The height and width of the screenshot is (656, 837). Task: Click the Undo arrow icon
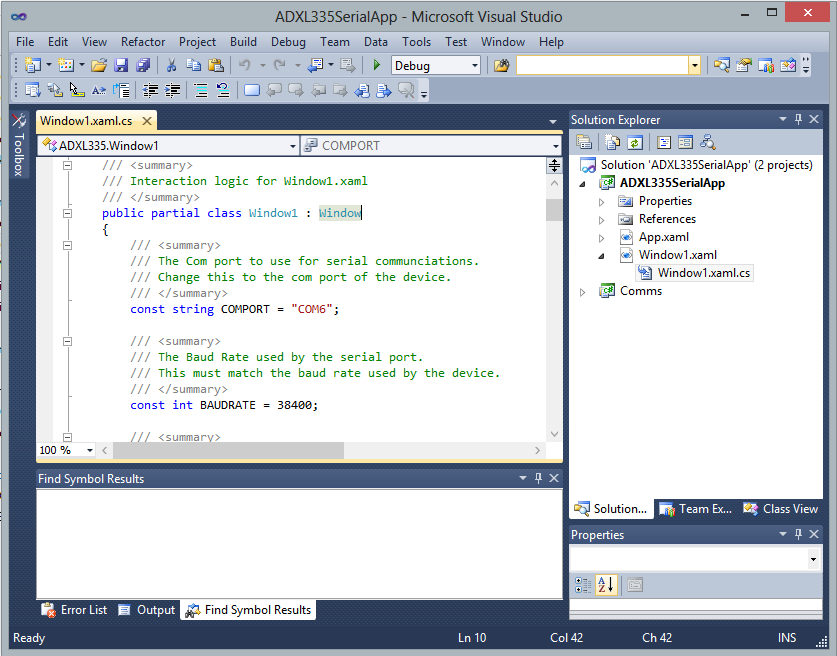[x=244, y=66]
